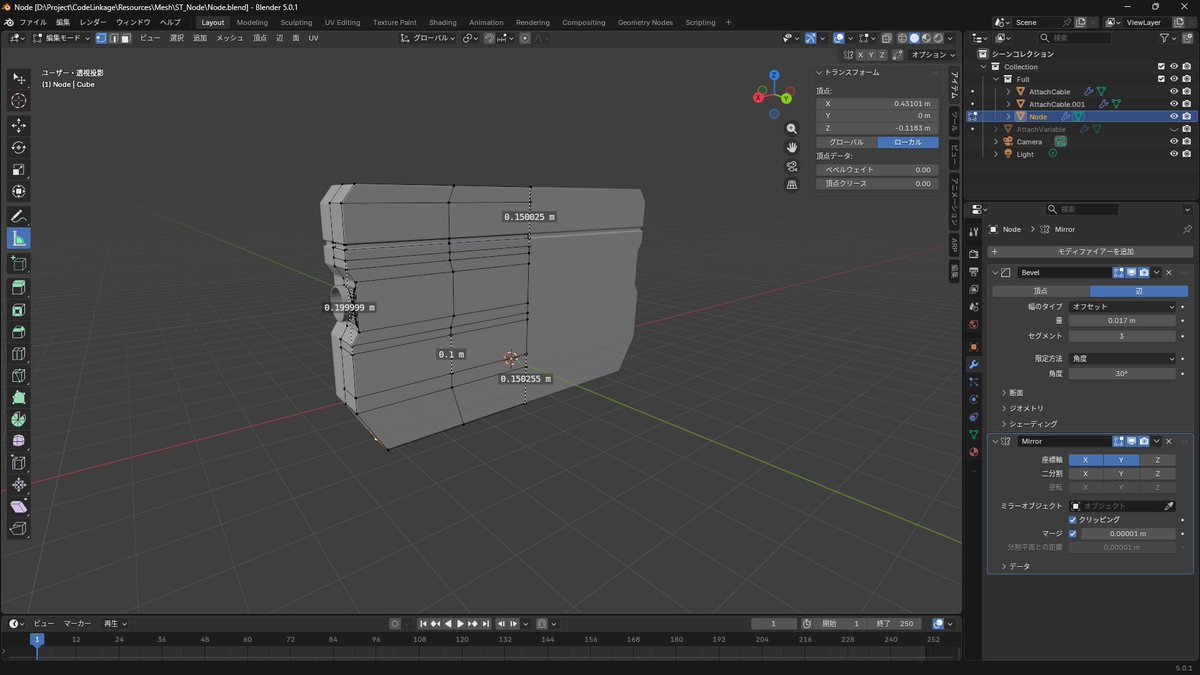
Task: Expand the AttachCable.001 tree item
Action: coord(1008,104)
